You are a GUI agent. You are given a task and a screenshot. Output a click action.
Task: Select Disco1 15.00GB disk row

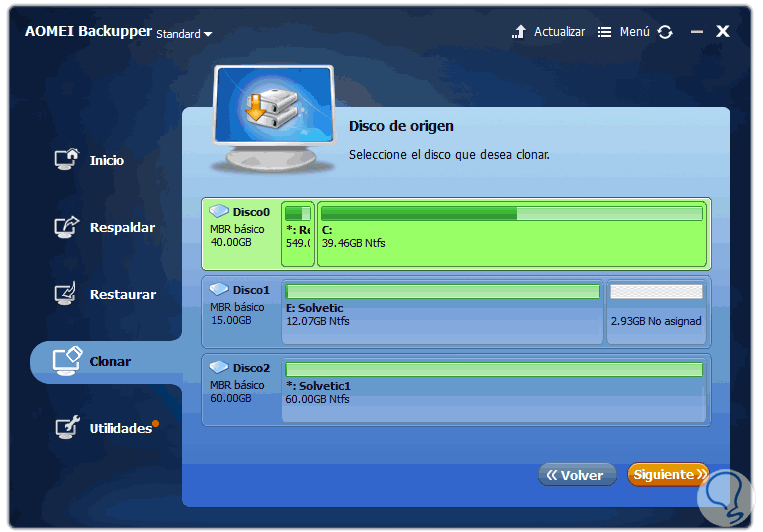click(456, 312)
